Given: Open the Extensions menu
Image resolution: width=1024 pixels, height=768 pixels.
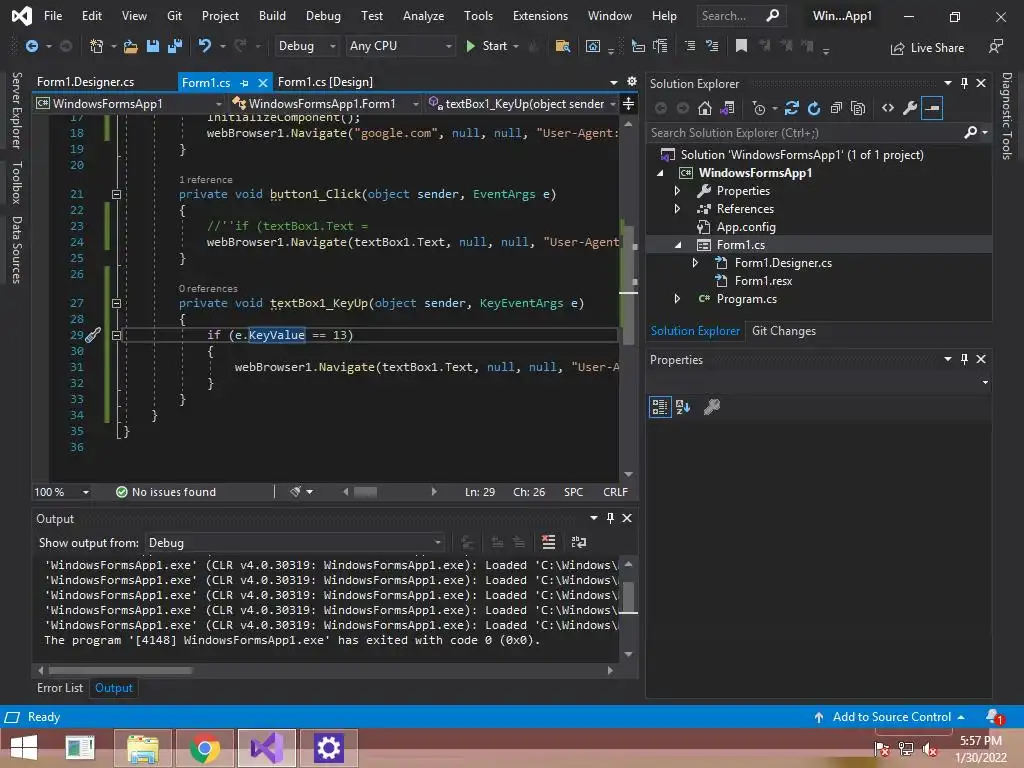Looking at the screenshot, I should [x=540, y=16].
